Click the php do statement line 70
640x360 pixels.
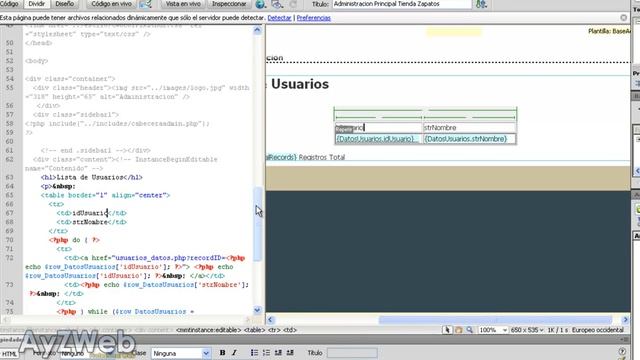pyautogui.click(x=74, y=240)
